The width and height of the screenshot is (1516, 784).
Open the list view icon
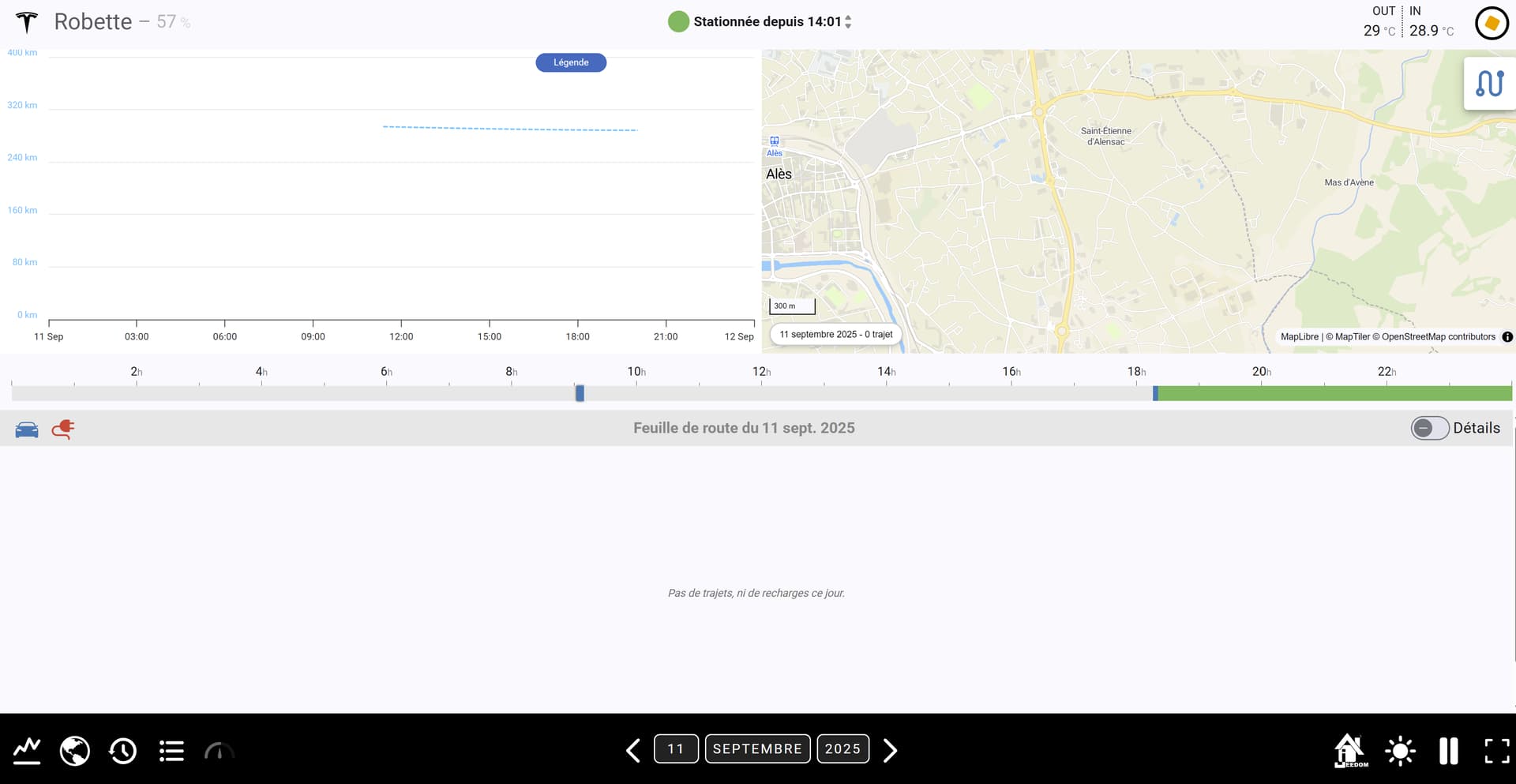pos(171,750)
